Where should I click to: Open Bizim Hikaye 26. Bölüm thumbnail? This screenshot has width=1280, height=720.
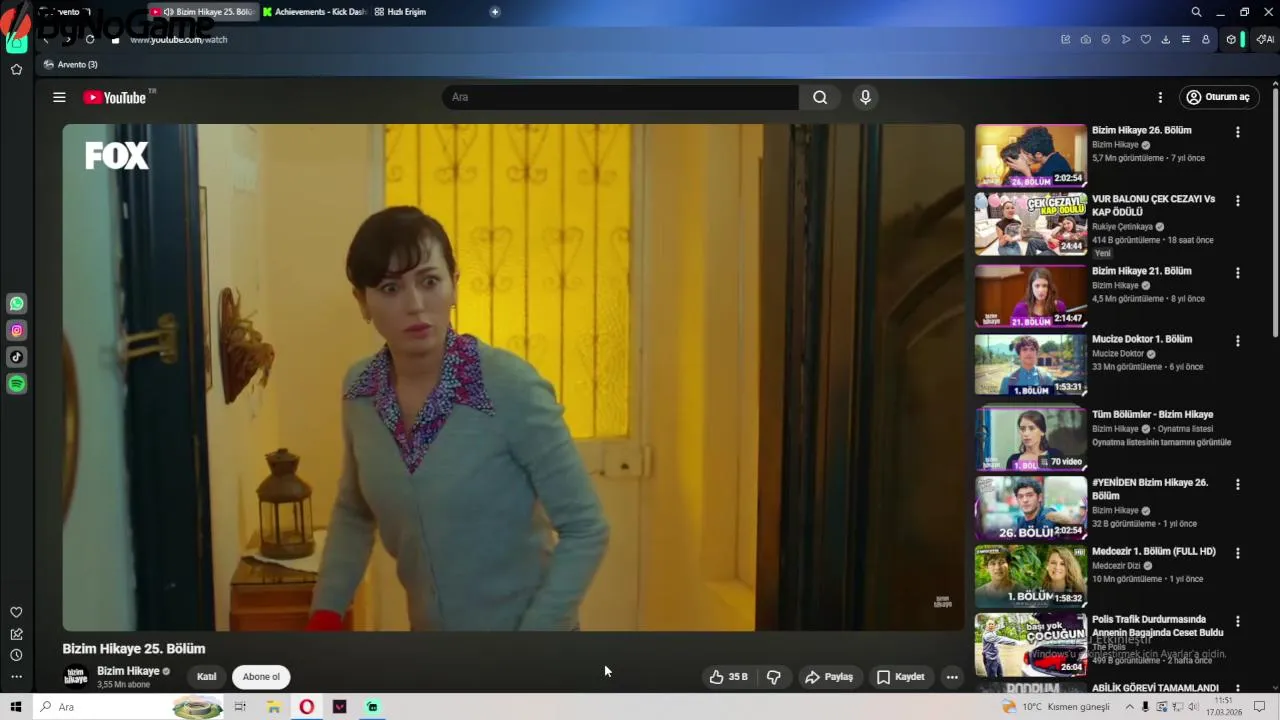point(1030,155)
